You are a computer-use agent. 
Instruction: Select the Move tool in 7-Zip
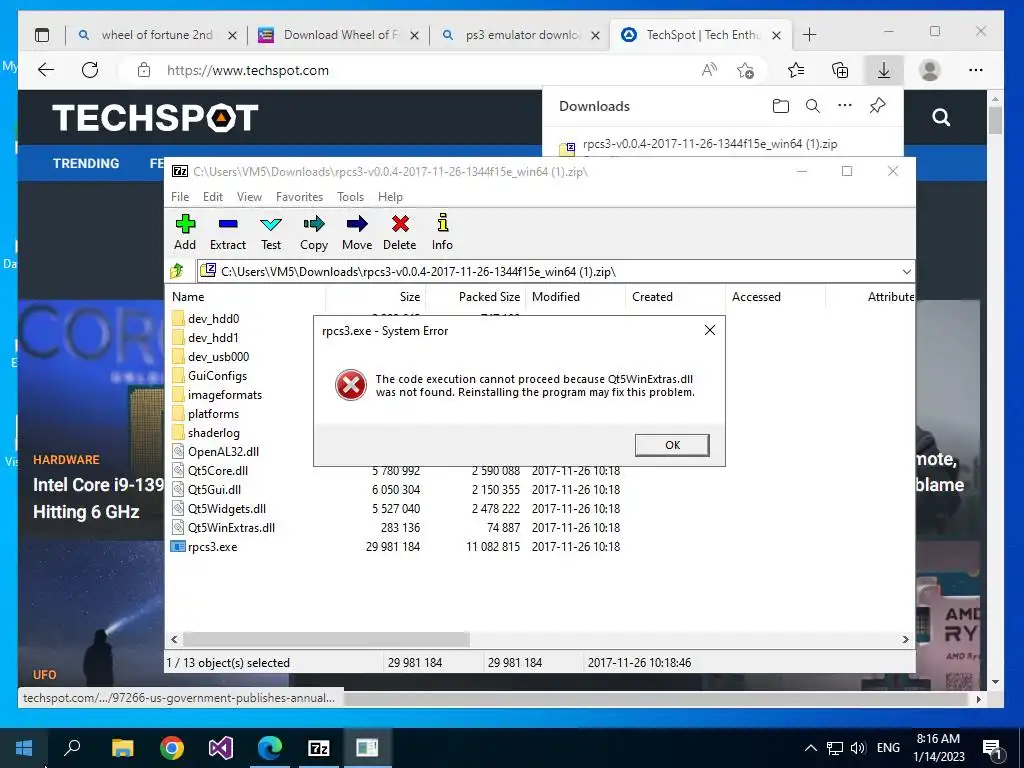357,232
